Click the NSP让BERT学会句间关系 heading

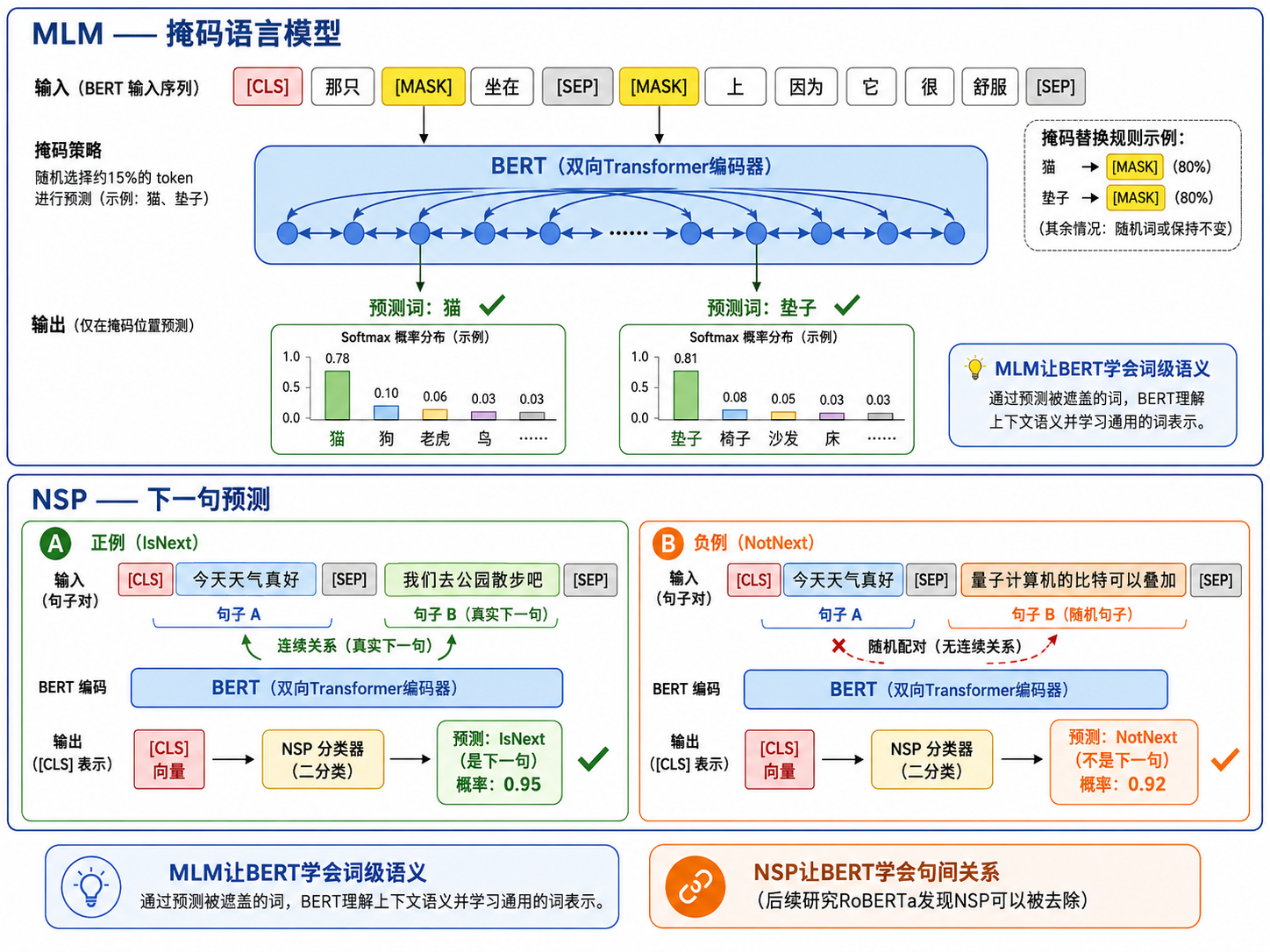pyautogui.click(x=876, y=872)
